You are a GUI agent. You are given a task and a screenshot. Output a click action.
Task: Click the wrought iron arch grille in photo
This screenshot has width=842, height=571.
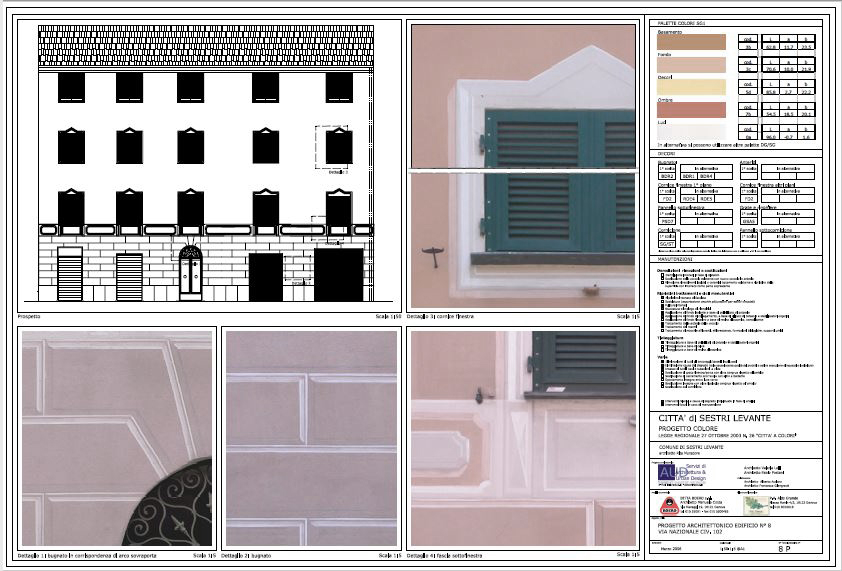[x=175, y=507]
